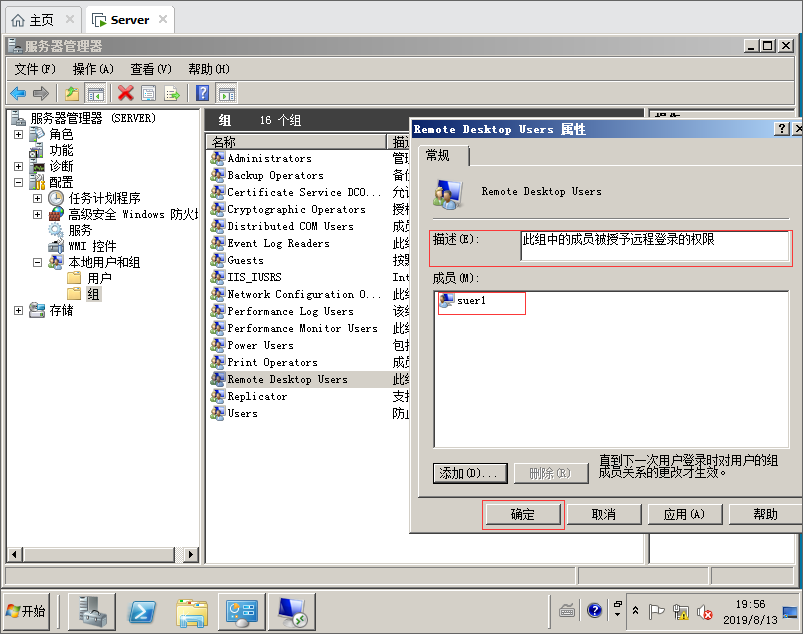
Task: Expand the 角色 tree node
Action: pos(18,134)
